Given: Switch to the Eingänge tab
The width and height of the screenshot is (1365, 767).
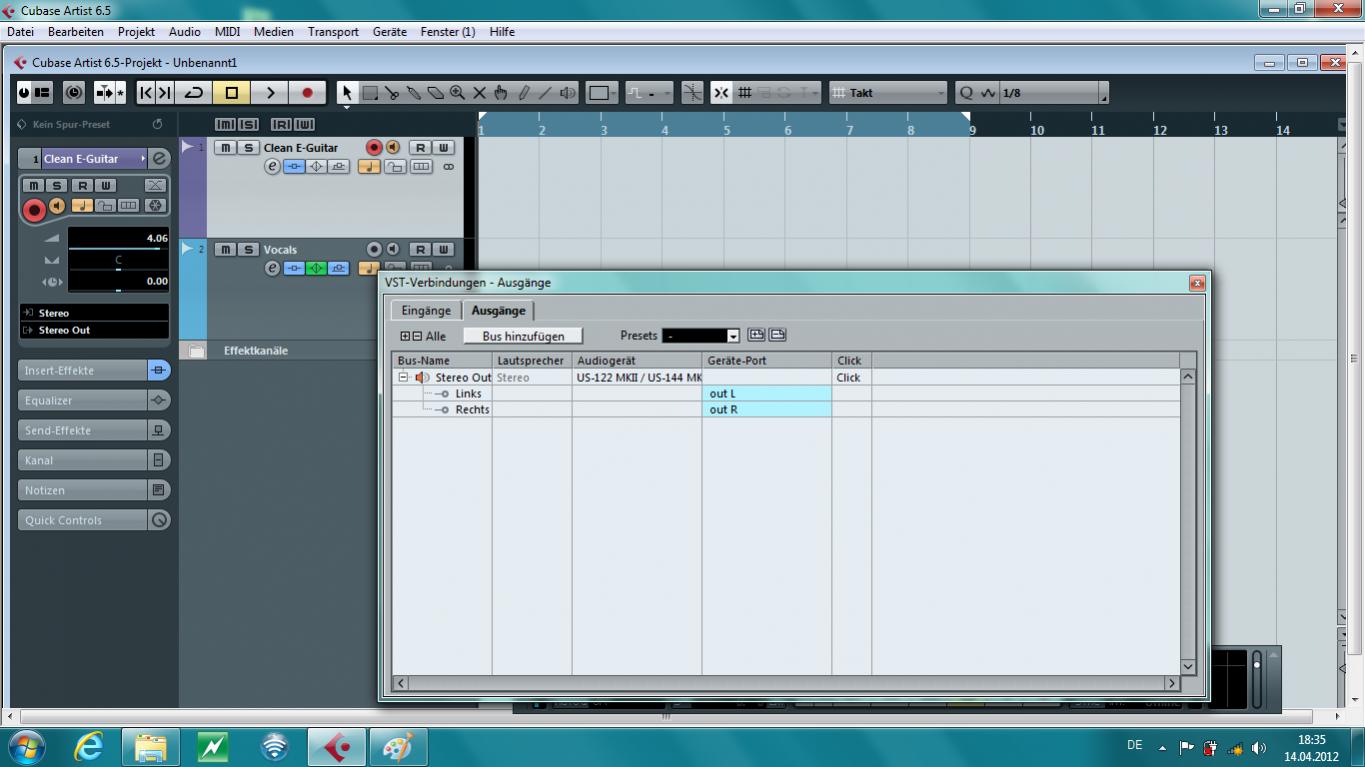Looking at the screenshot, I should click(426, 311).
